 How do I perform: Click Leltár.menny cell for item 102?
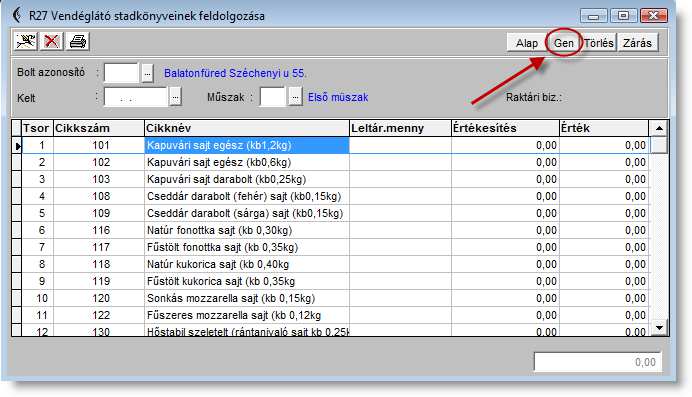[x=400, y=162]
